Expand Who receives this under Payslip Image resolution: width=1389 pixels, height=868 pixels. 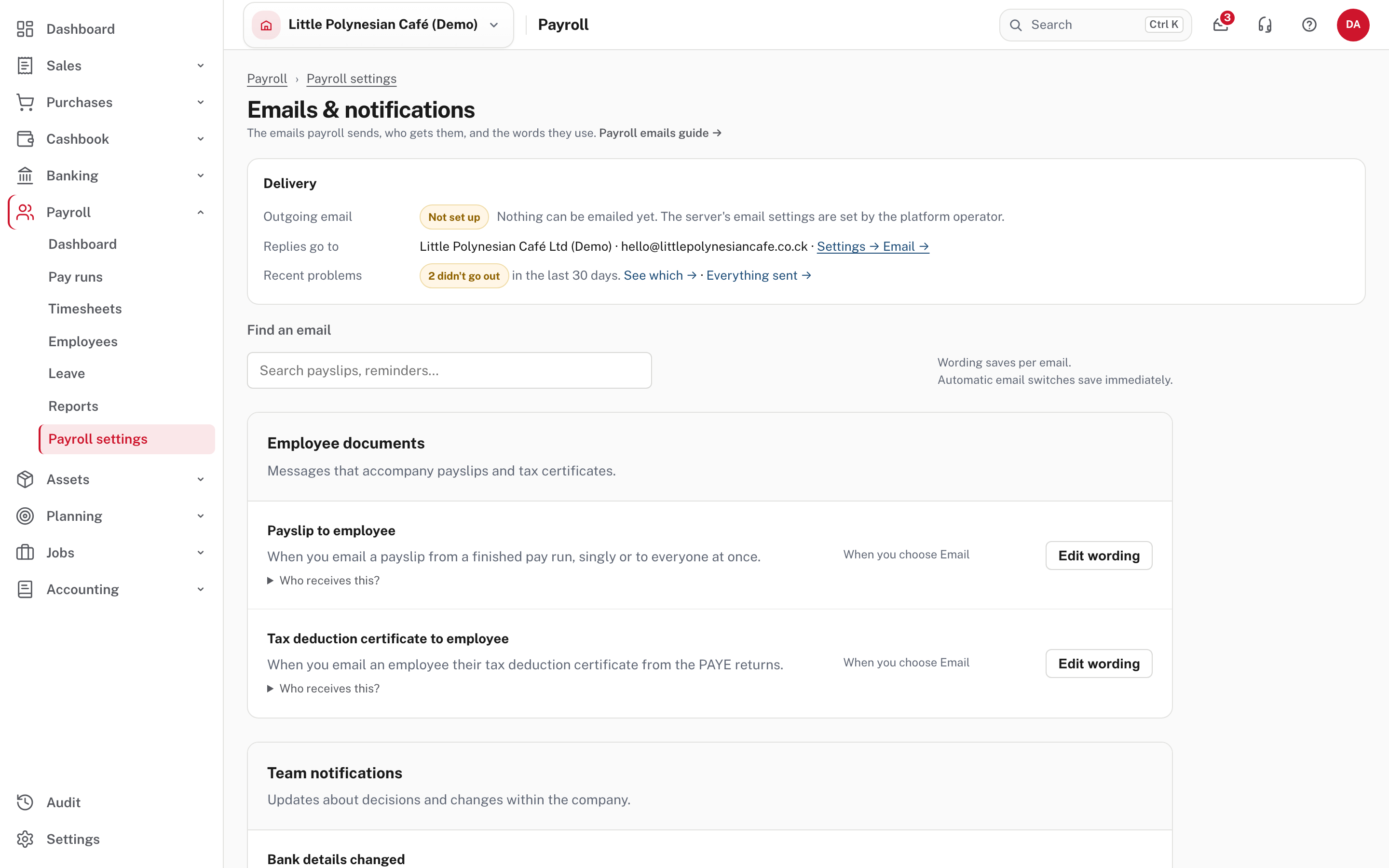[x=323, y=581]
